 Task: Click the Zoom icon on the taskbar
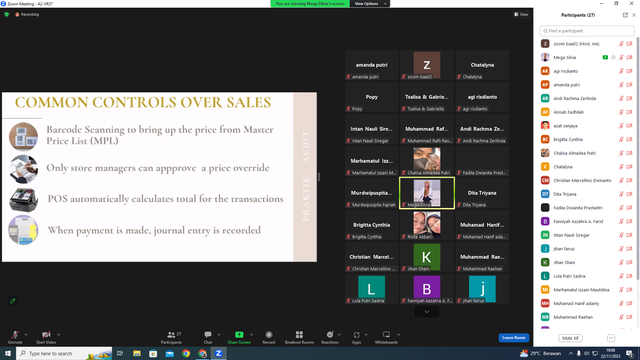coord(218,353)
